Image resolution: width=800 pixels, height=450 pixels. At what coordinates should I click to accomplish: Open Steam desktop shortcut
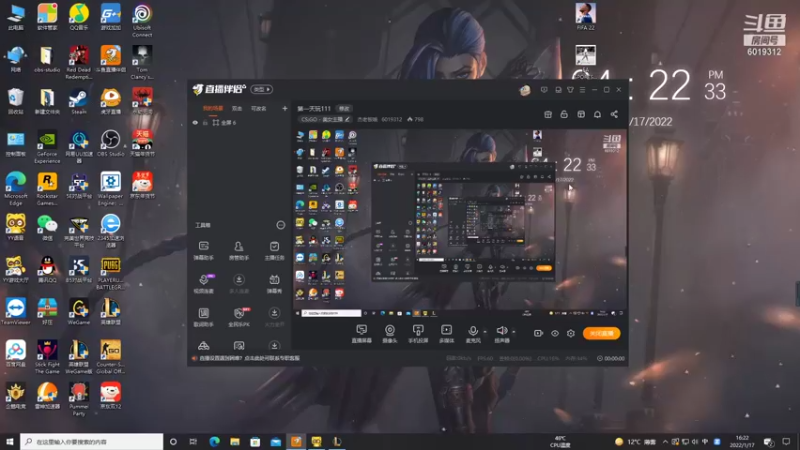pos(79,101)
